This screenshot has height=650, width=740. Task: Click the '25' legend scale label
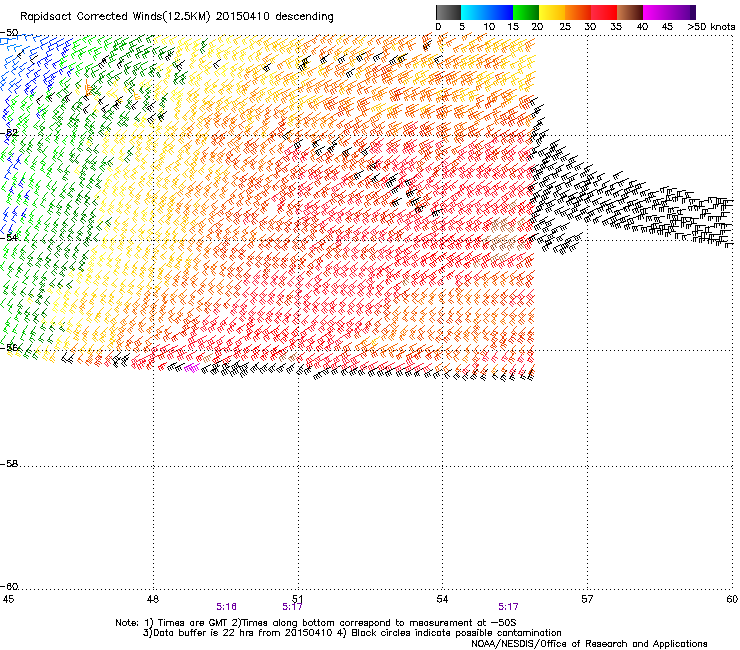[565, 27]
